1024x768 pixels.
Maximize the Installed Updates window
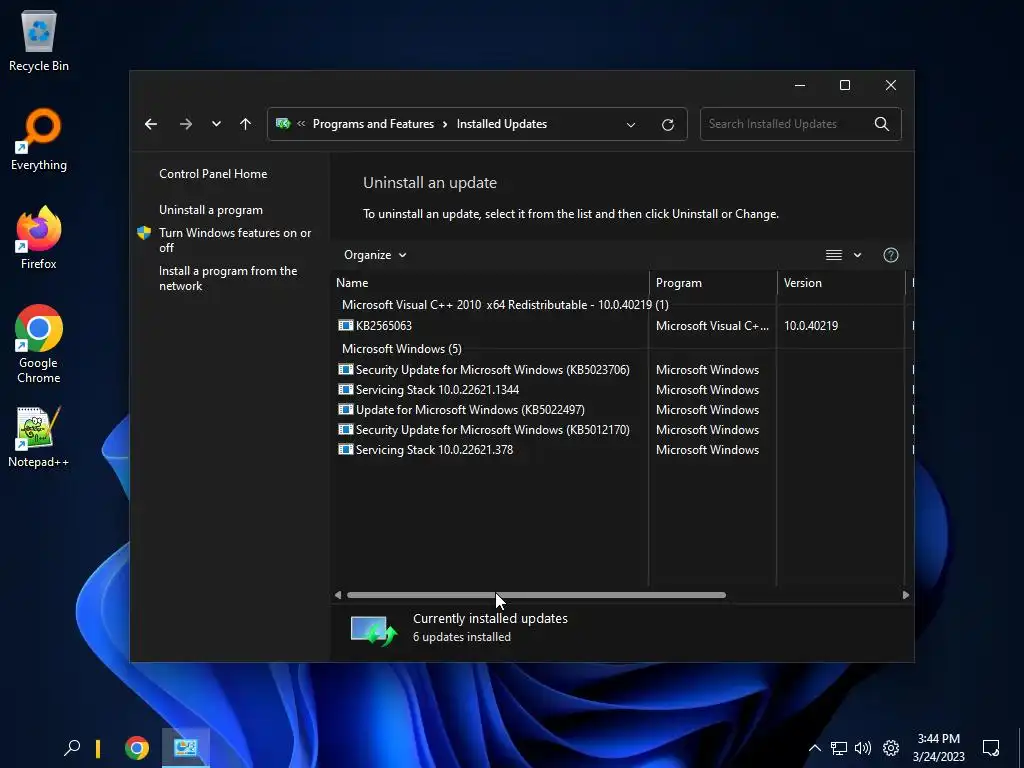(845, 86)
